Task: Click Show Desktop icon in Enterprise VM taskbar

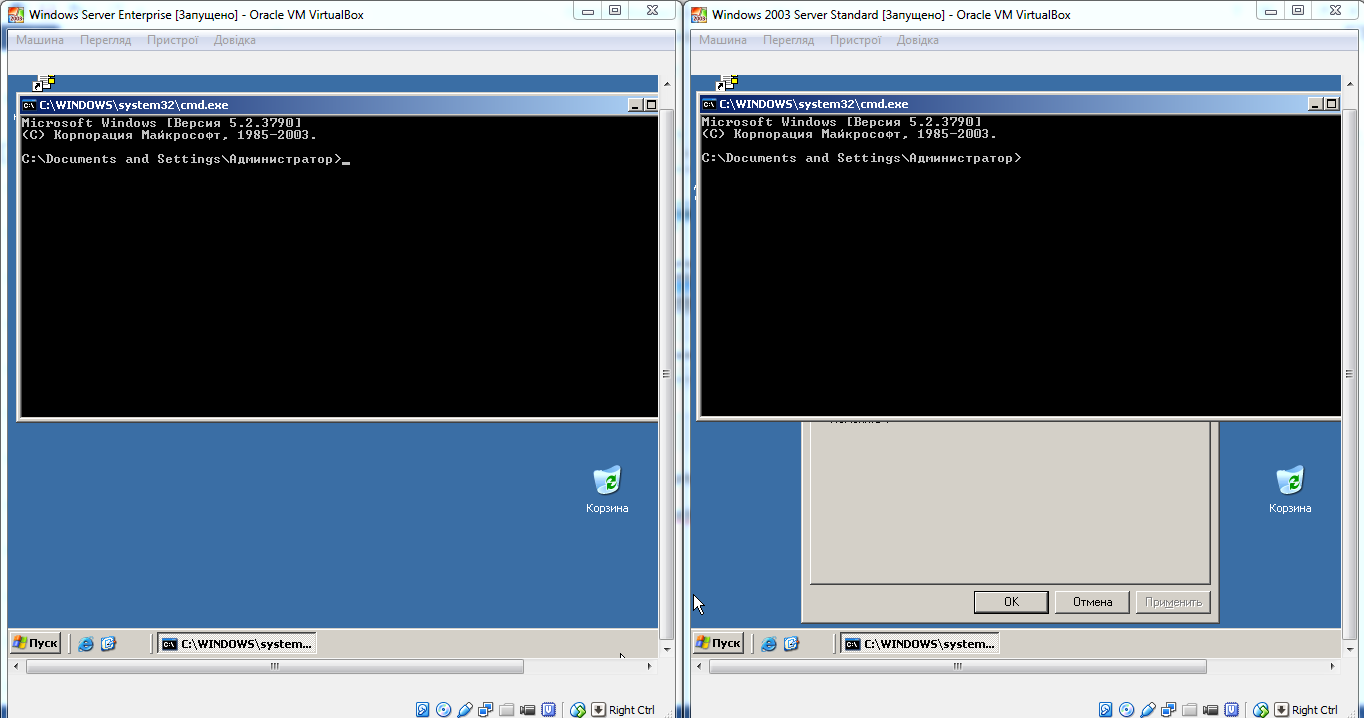Action: coord(108,644)
